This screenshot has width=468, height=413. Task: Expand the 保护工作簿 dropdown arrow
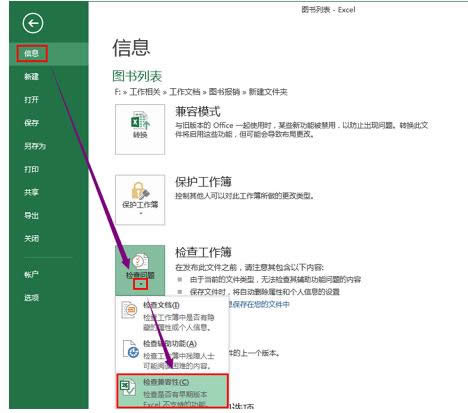coord(140,213)
